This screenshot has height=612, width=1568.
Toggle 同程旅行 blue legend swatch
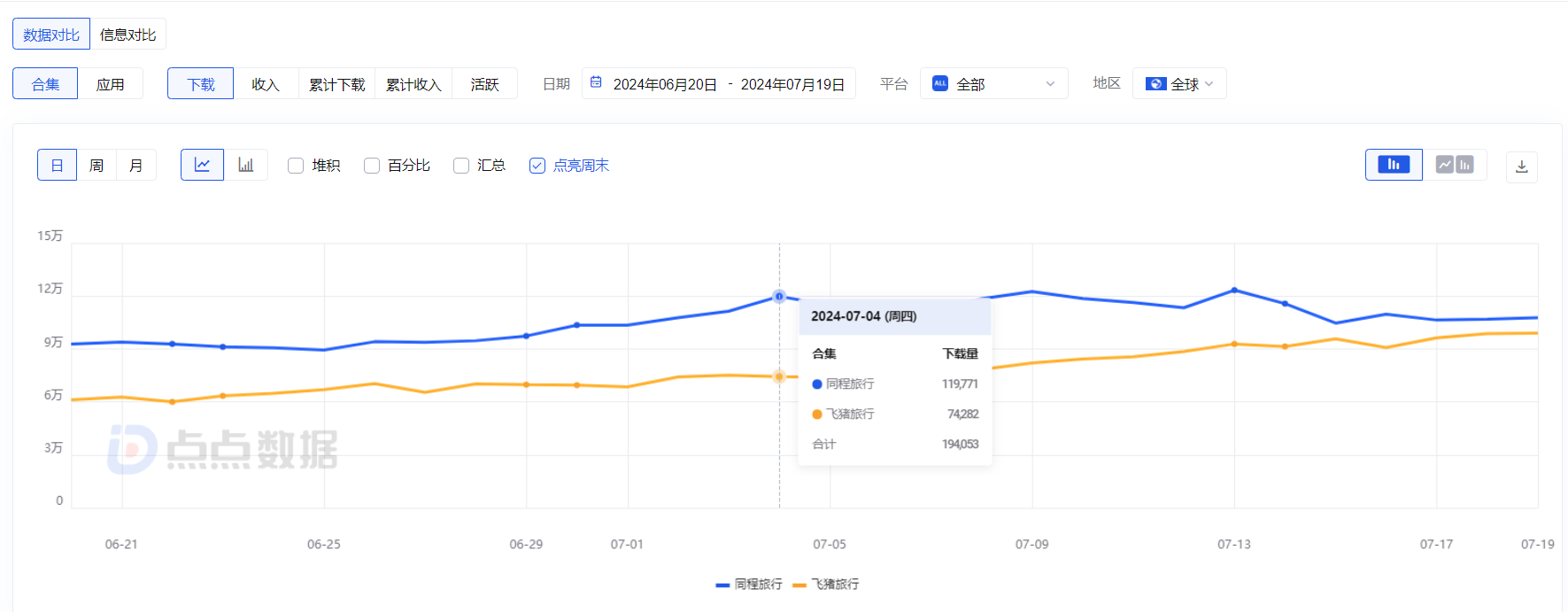[722, 585]
